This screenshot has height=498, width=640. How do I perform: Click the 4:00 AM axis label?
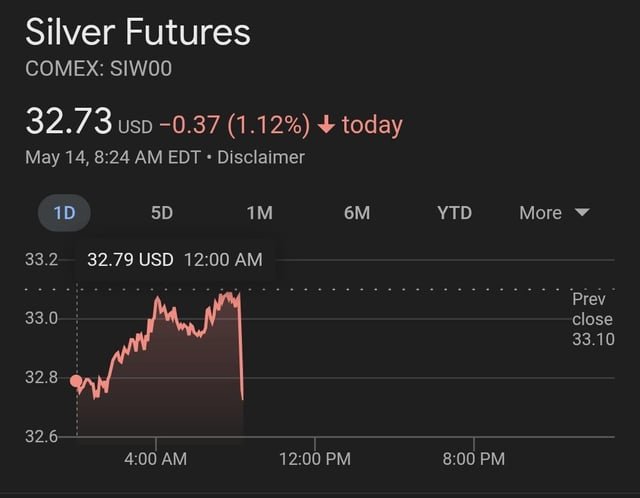pyautogui.click(x=155, y=459)
